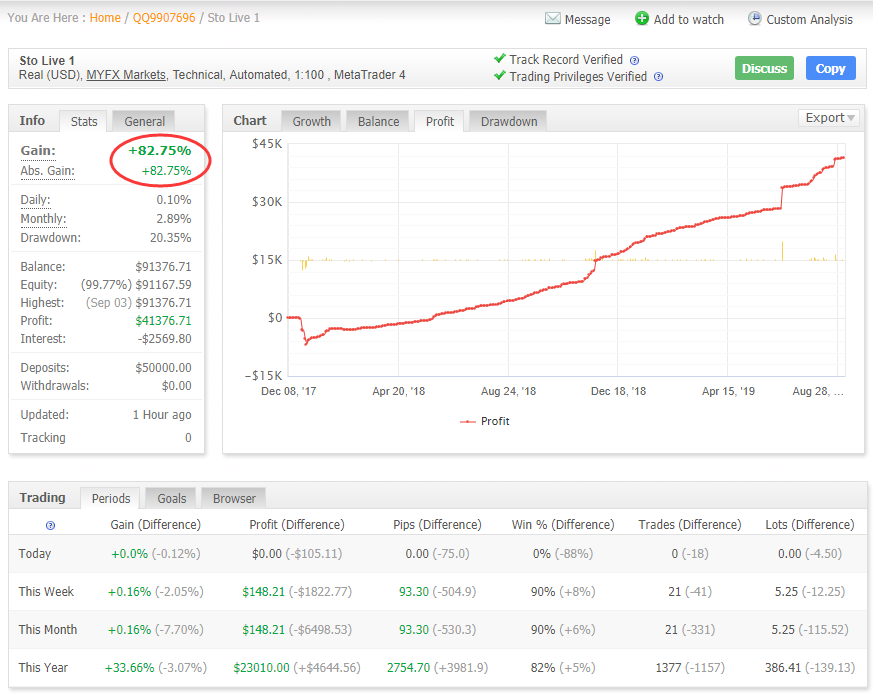The height and width of the screenshot is (695, 873).
Task: Switch to the Stats tab
Action: pyautogui.click(x=84, y=121)
